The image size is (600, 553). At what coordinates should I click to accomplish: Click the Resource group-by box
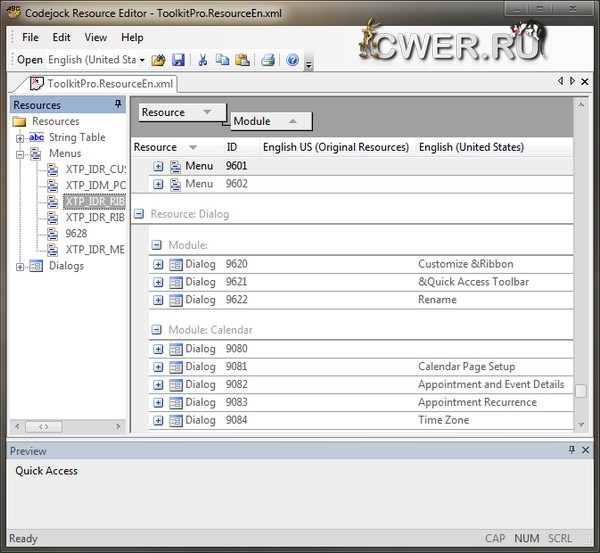point(183,112)
